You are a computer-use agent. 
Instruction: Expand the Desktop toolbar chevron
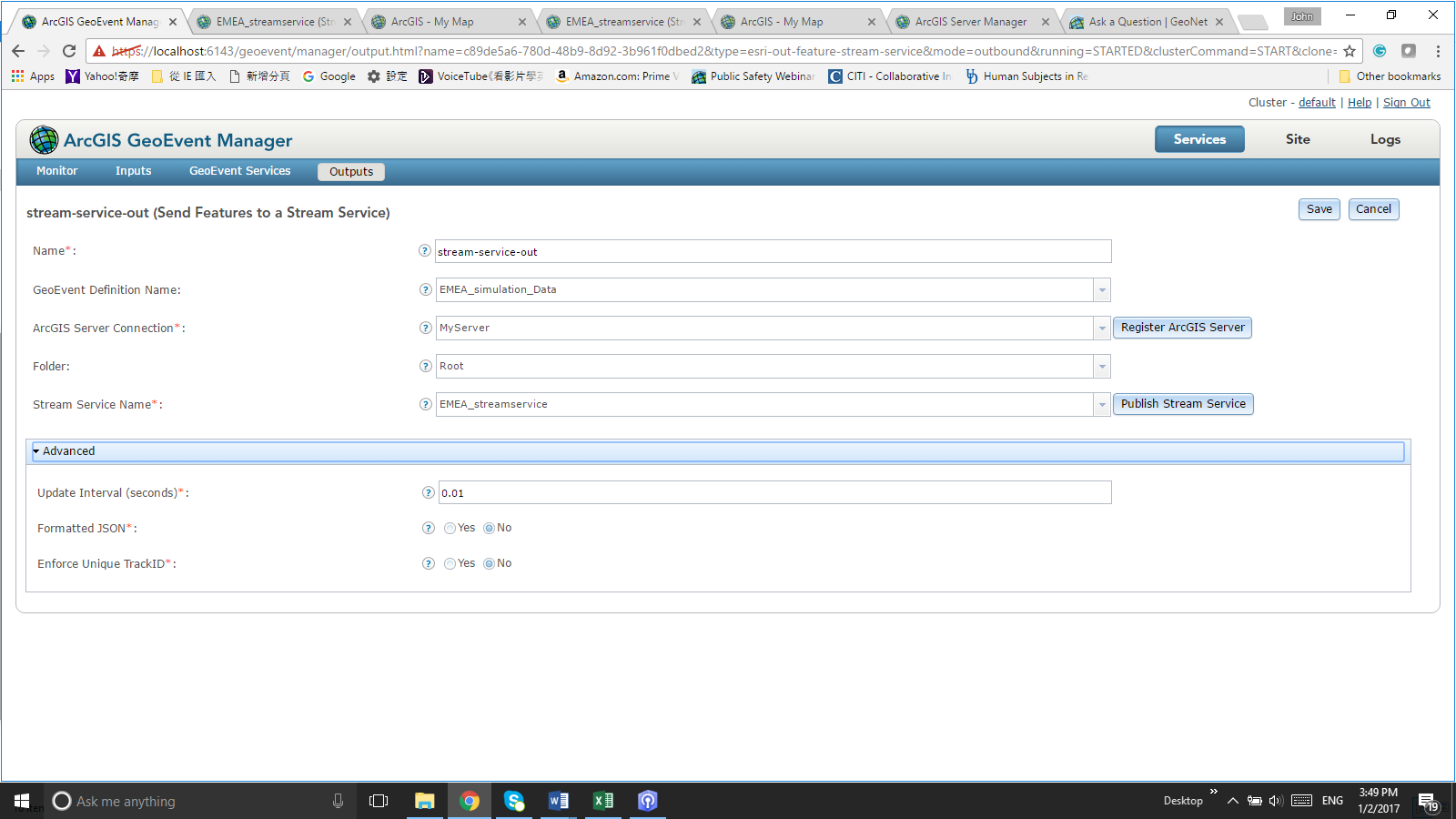[x=1213, y=792]
